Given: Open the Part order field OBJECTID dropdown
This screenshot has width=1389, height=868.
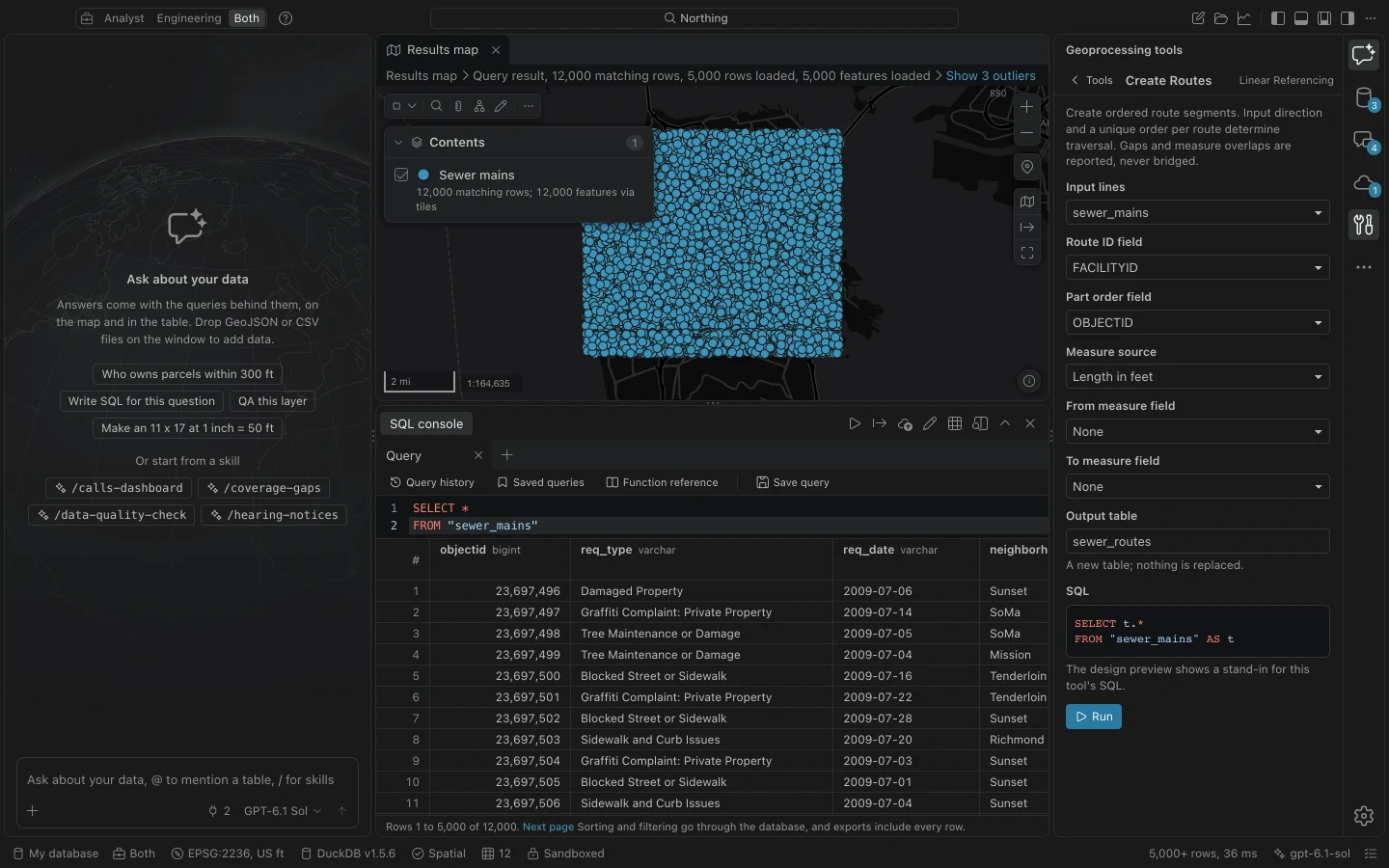Looking at the screenshot, I should [x=1197, y=323].
